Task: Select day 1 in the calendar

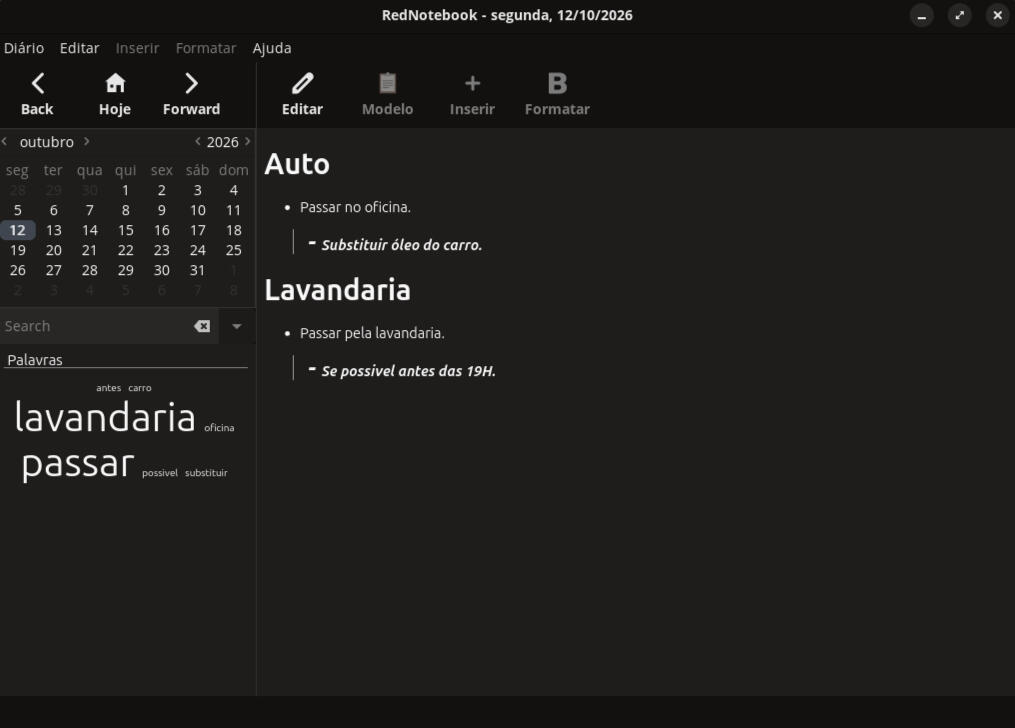Action: [126, 190]
